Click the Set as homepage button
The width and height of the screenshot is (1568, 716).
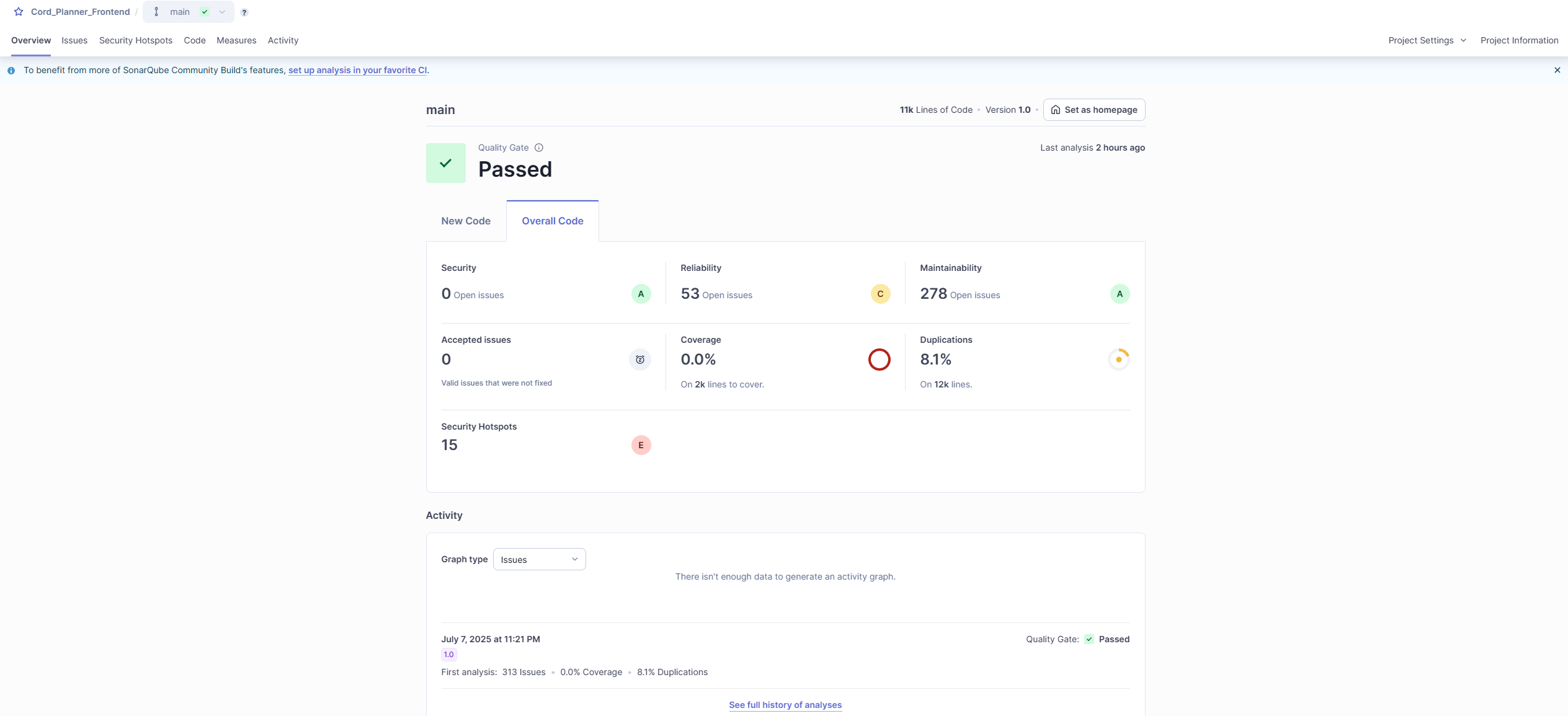[x=1094, y=110]
